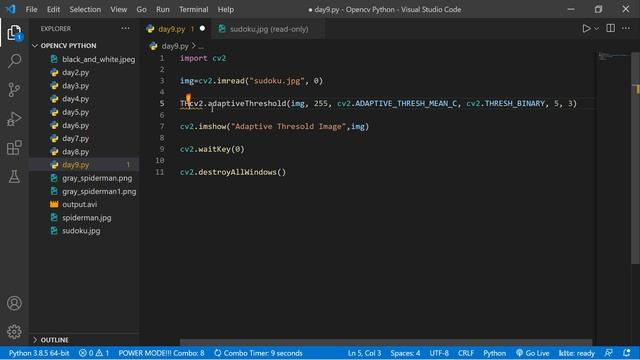
Task: Place cursor on line 7 imshow code
Action: (274, 127)
